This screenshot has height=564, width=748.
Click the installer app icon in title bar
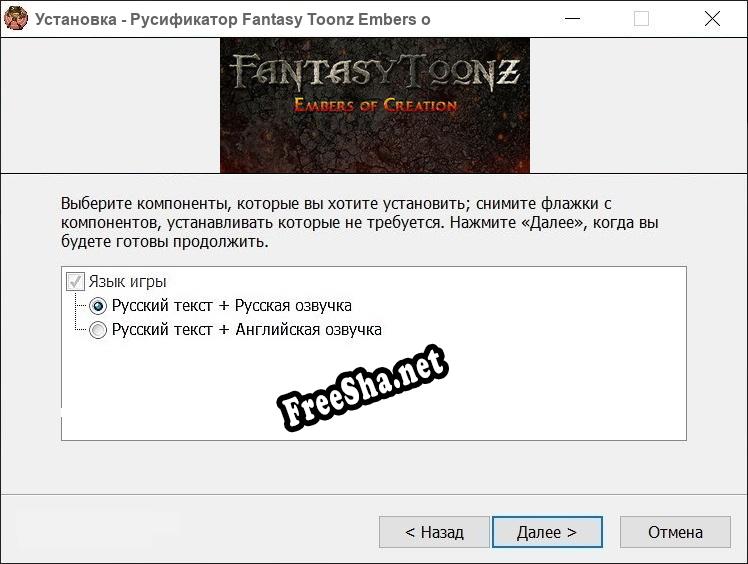point(16,19)
